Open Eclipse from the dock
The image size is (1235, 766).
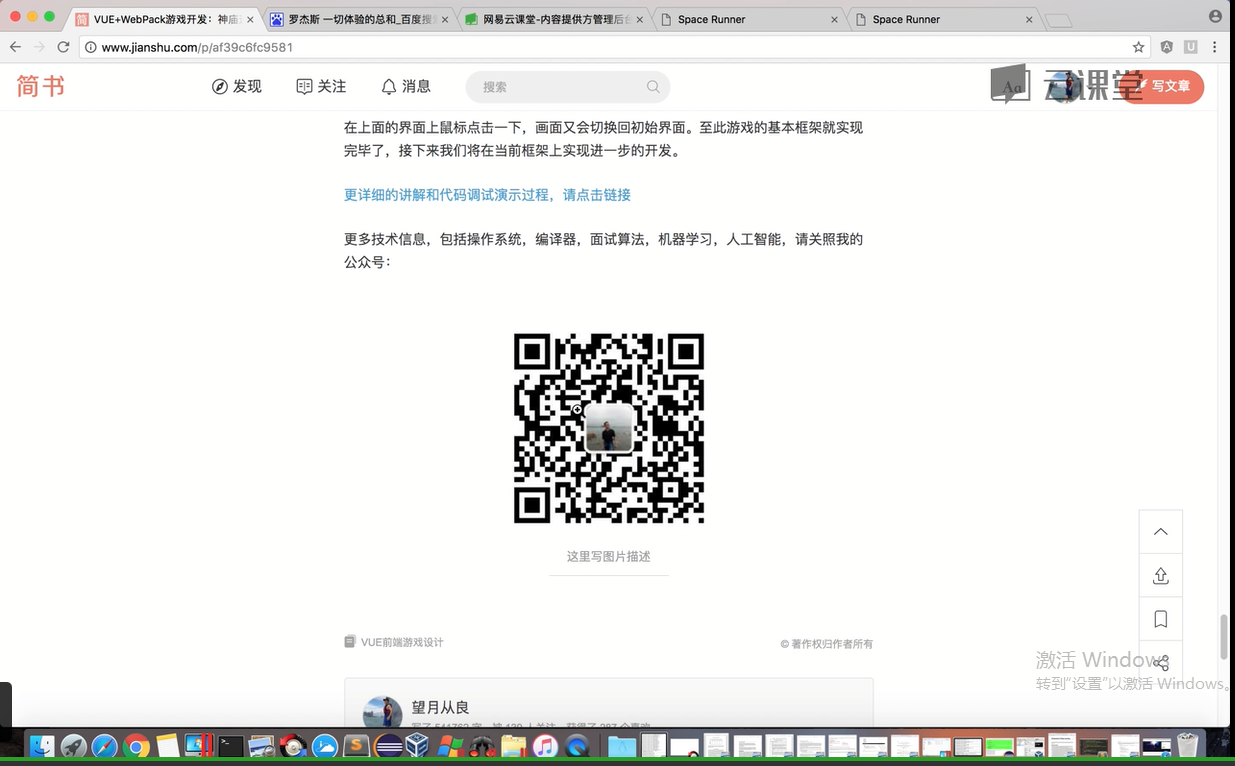click(x=388, y=746)
